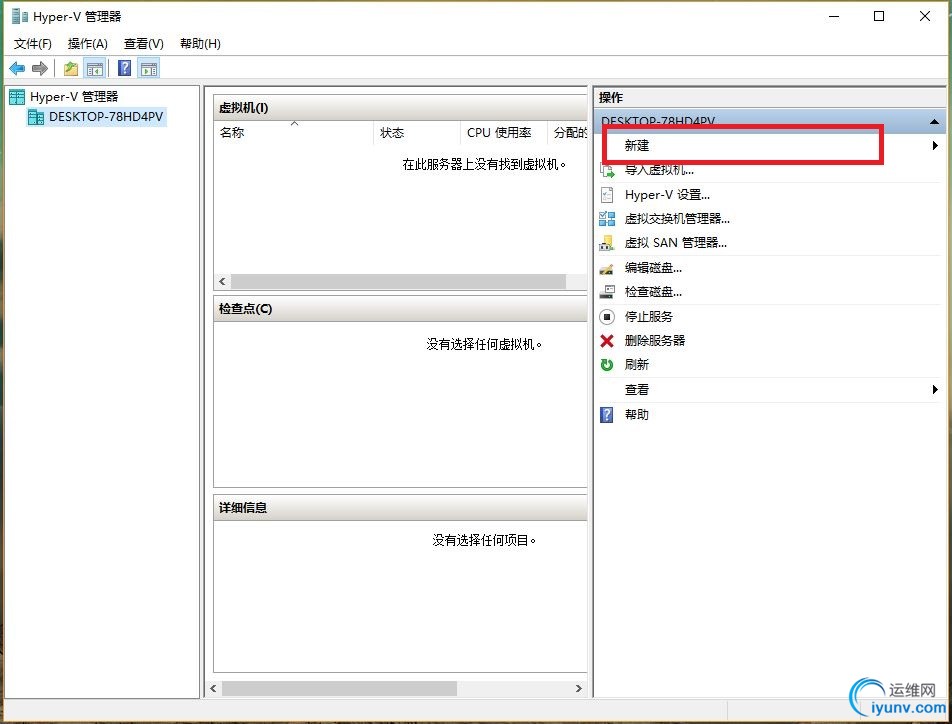
Task: Click the Hyper-V 设置 icon
Action: tap(607, 194)
